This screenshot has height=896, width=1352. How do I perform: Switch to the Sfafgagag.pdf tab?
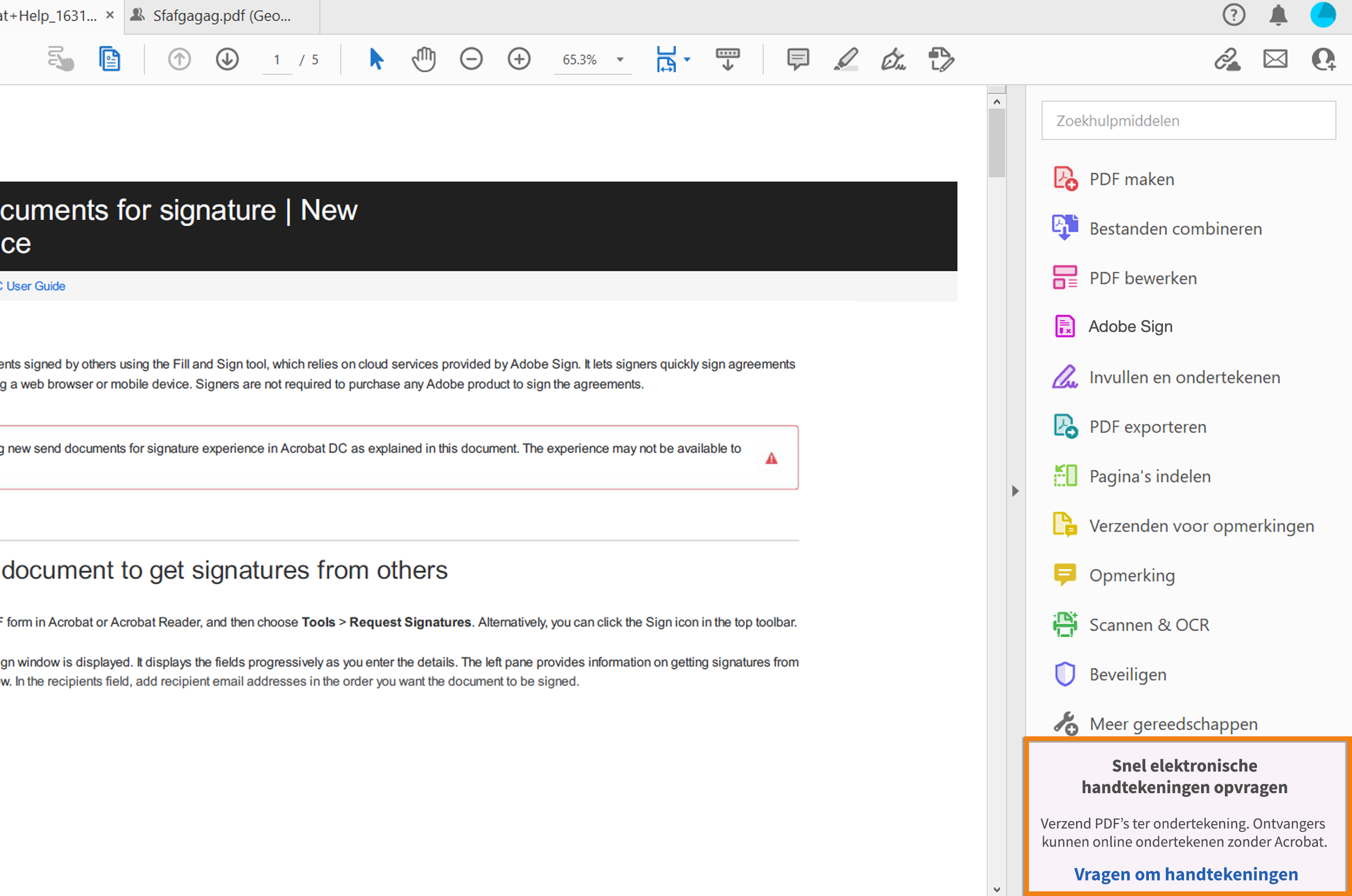tap(222, 16)
